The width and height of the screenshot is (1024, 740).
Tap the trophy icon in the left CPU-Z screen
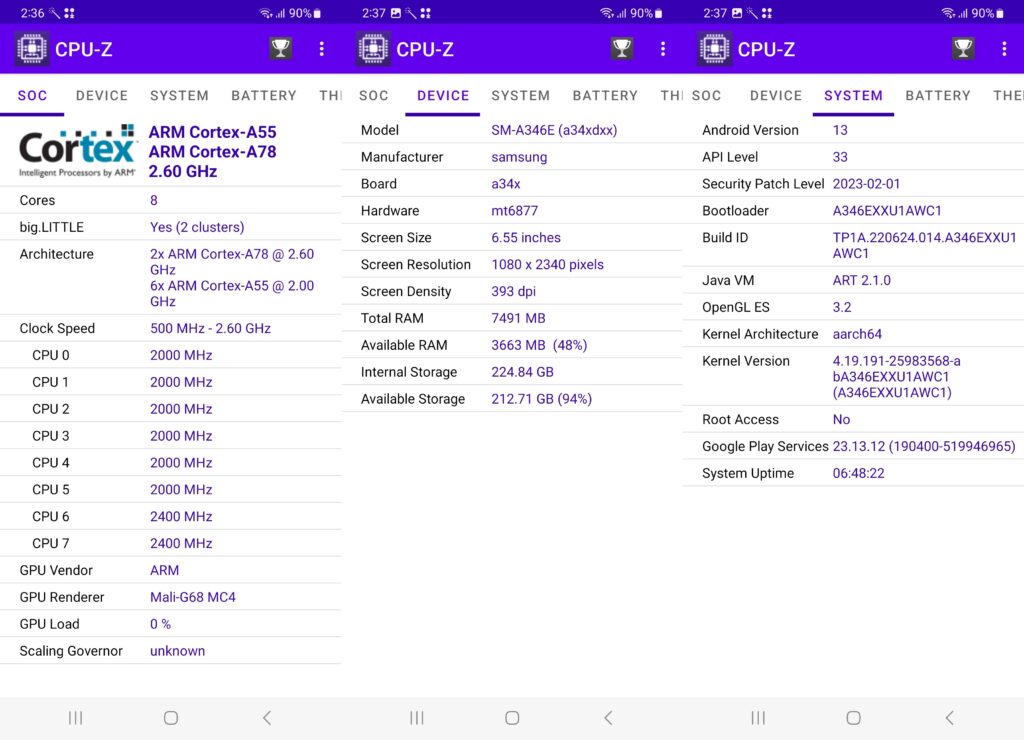[281, 48]
